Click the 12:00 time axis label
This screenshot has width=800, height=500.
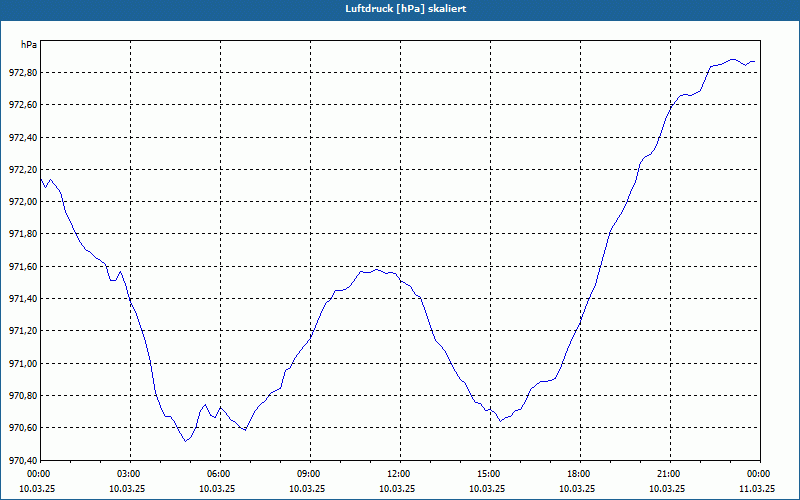(x=400, y=474)
